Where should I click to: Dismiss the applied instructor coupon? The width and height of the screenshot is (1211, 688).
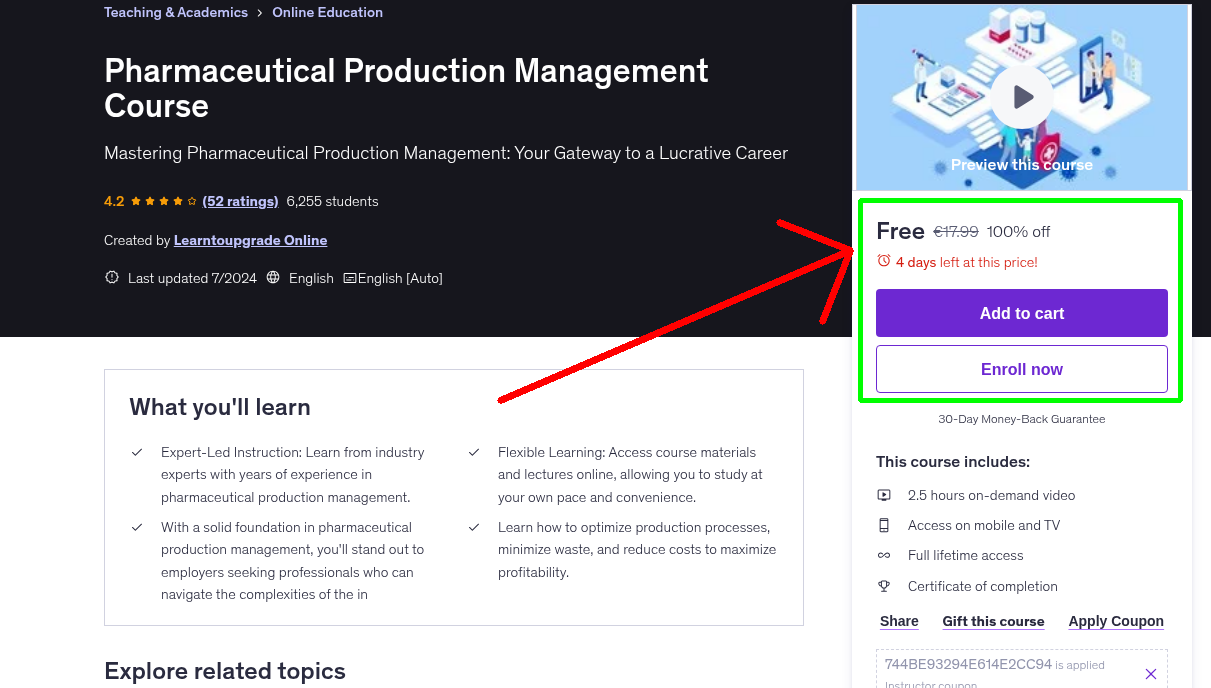(1150, 673)
